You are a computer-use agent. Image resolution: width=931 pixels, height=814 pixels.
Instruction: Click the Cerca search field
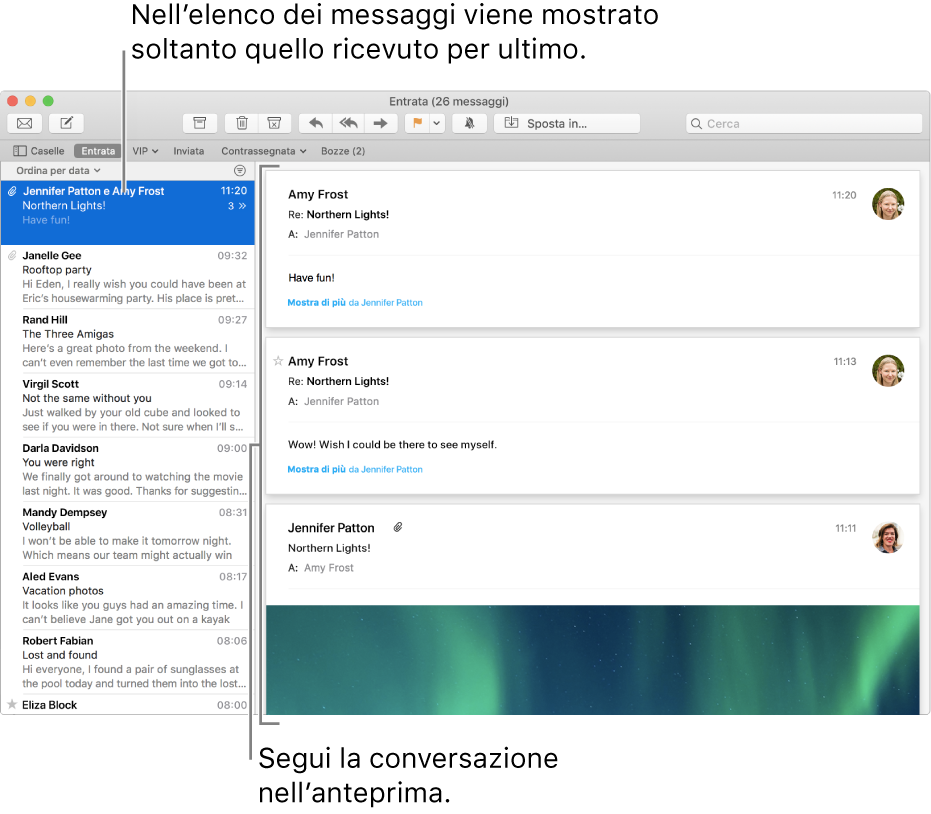[804, 123]
